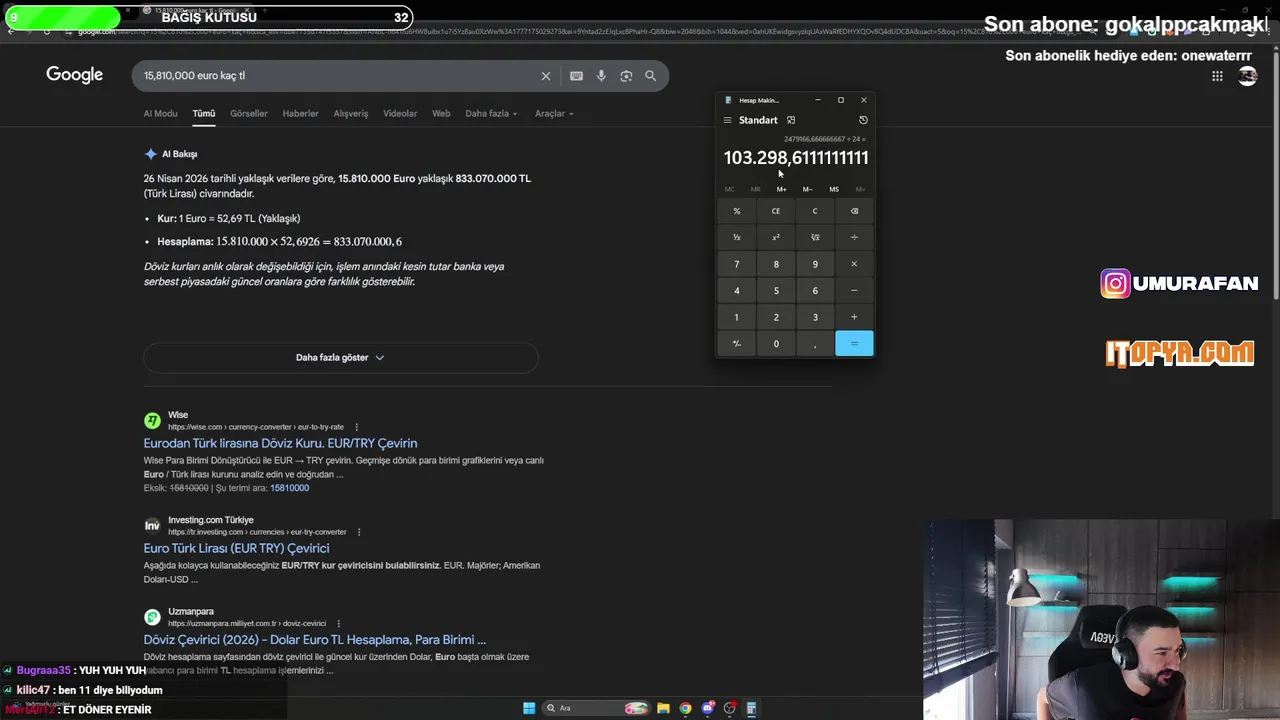Click the M+ memory add key
This screenshot has width=1280, height=720.
click(781, 189)
